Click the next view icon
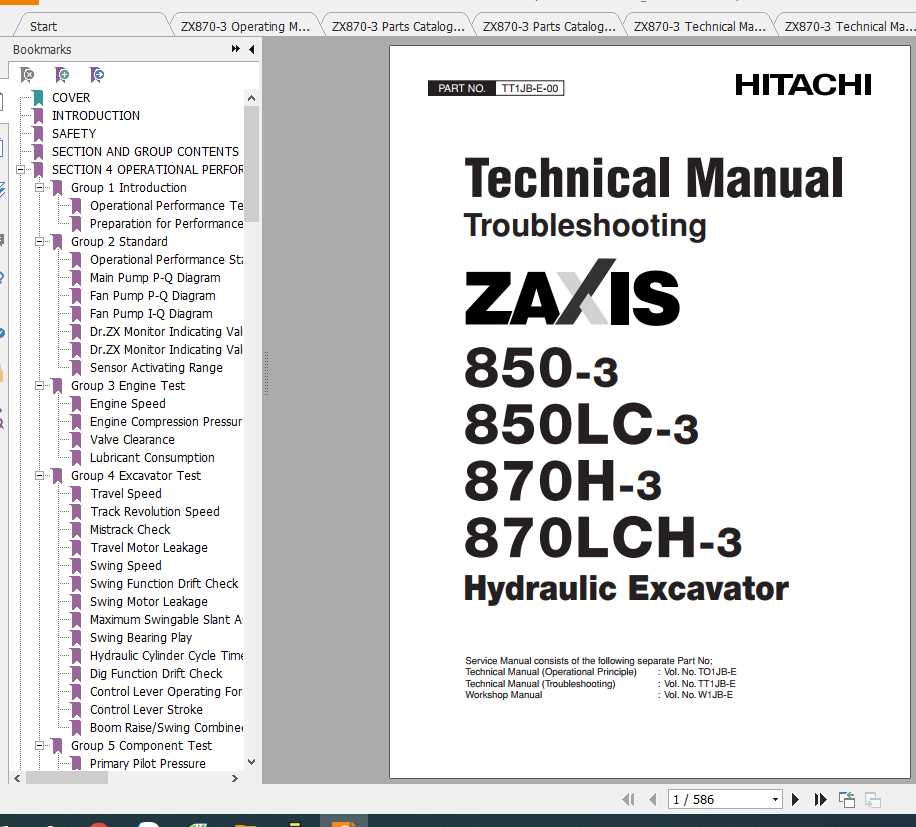916x827 pixels. tap(872, 800)
